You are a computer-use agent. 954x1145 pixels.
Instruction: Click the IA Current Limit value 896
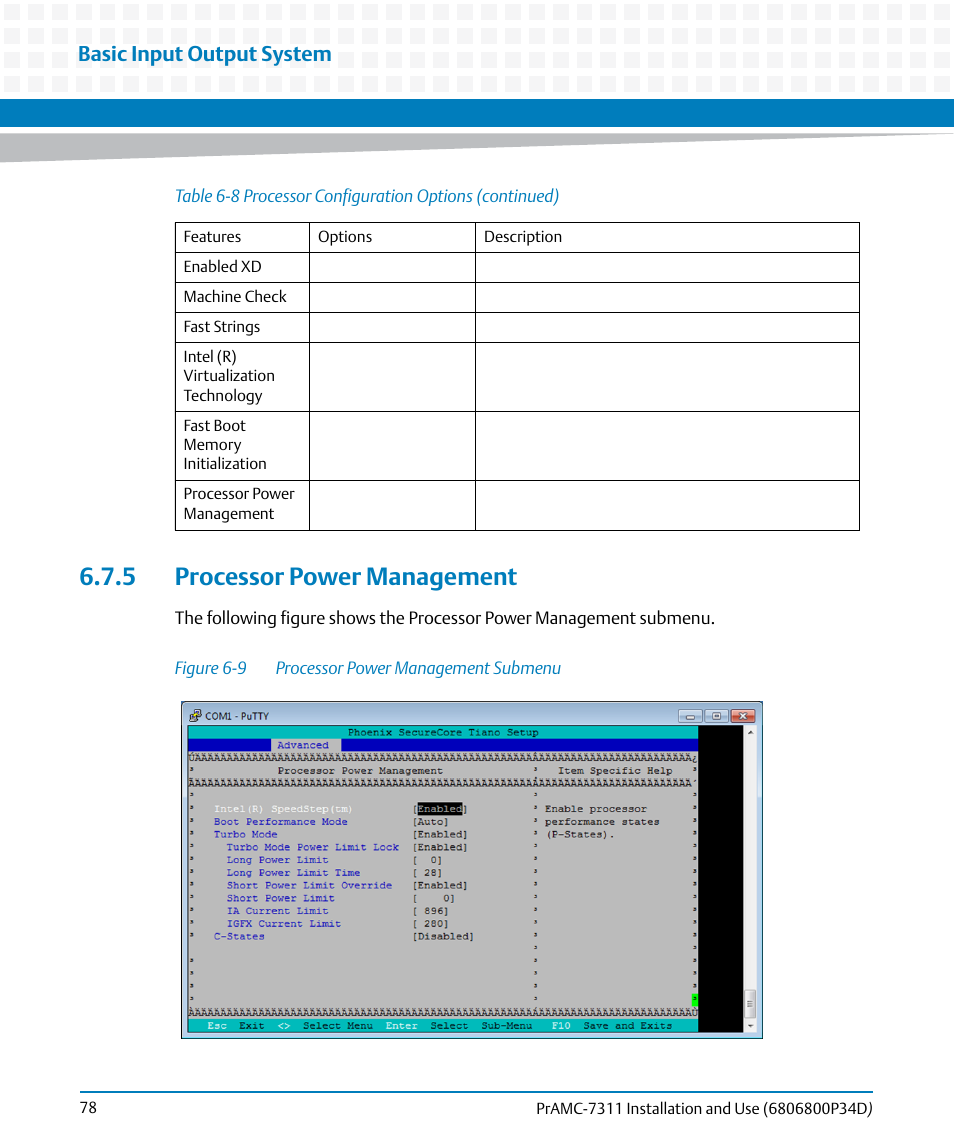430,911
